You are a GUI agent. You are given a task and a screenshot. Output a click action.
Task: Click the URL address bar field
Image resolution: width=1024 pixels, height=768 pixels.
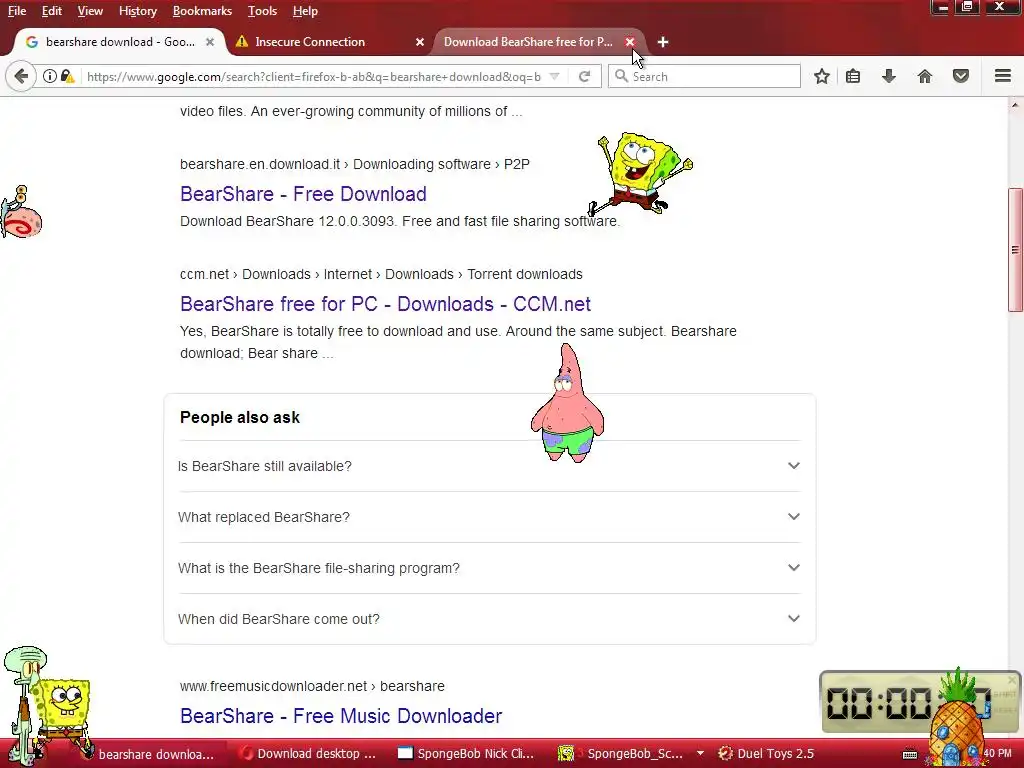click(x=313, y=76)
